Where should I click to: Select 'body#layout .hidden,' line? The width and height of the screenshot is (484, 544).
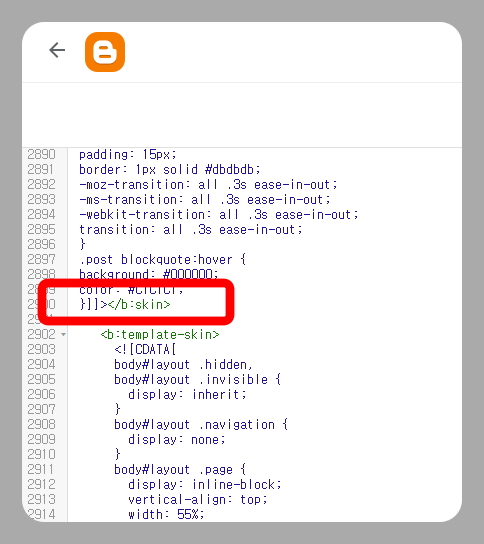[x=183, y=365]
